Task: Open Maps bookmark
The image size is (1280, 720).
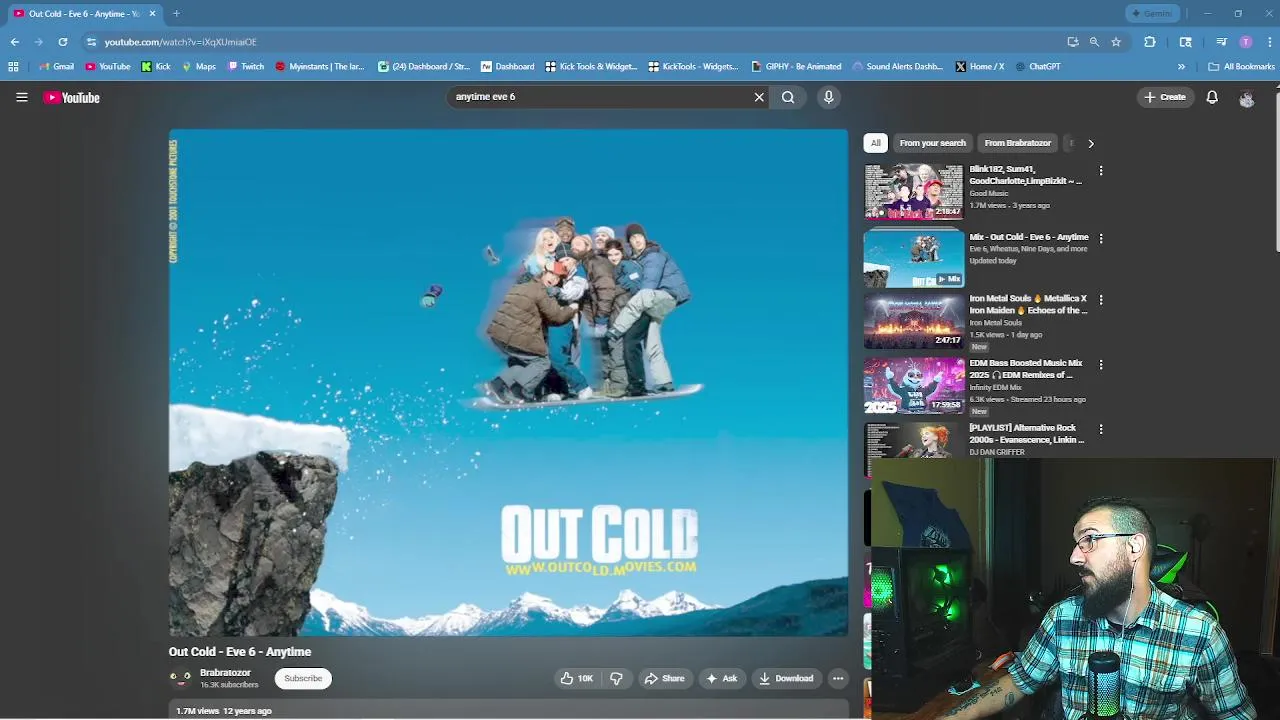Action: 199,67
